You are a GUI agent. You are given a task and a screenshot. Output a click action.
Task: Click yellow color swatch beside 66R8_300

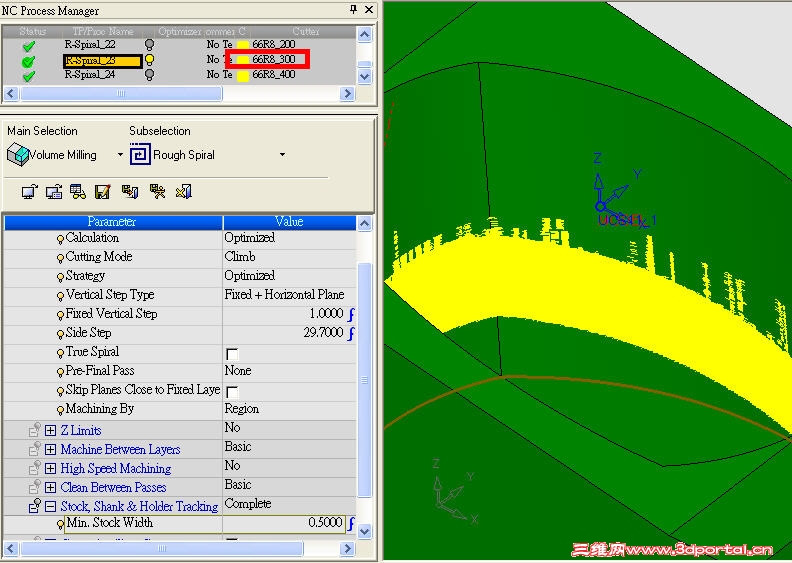tap(243, 60)
